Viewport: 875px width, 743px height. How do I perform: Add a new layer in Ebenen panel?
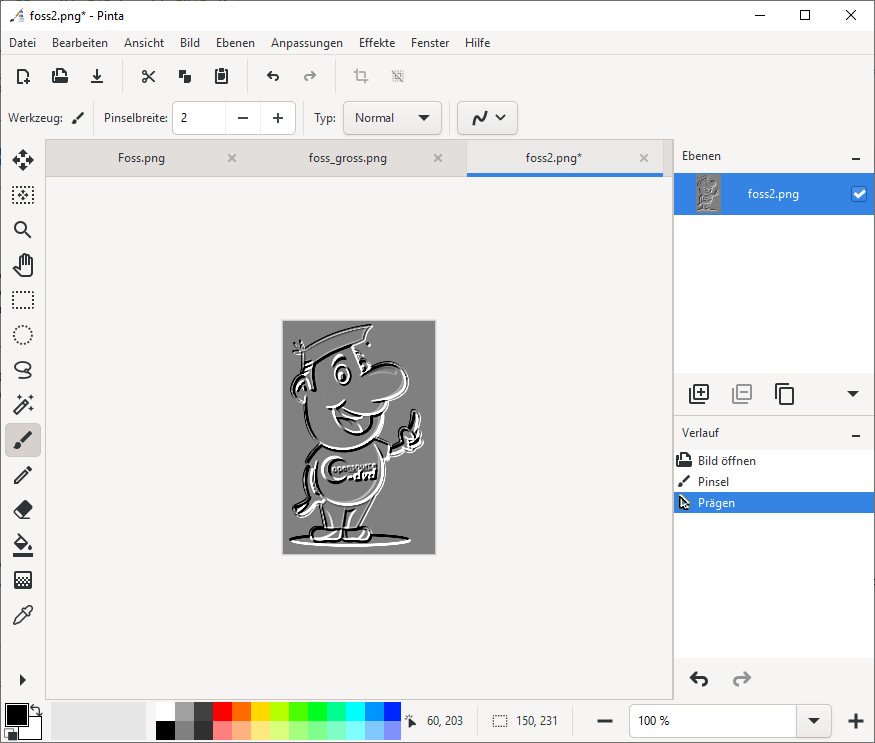click(x=699, y=394)
